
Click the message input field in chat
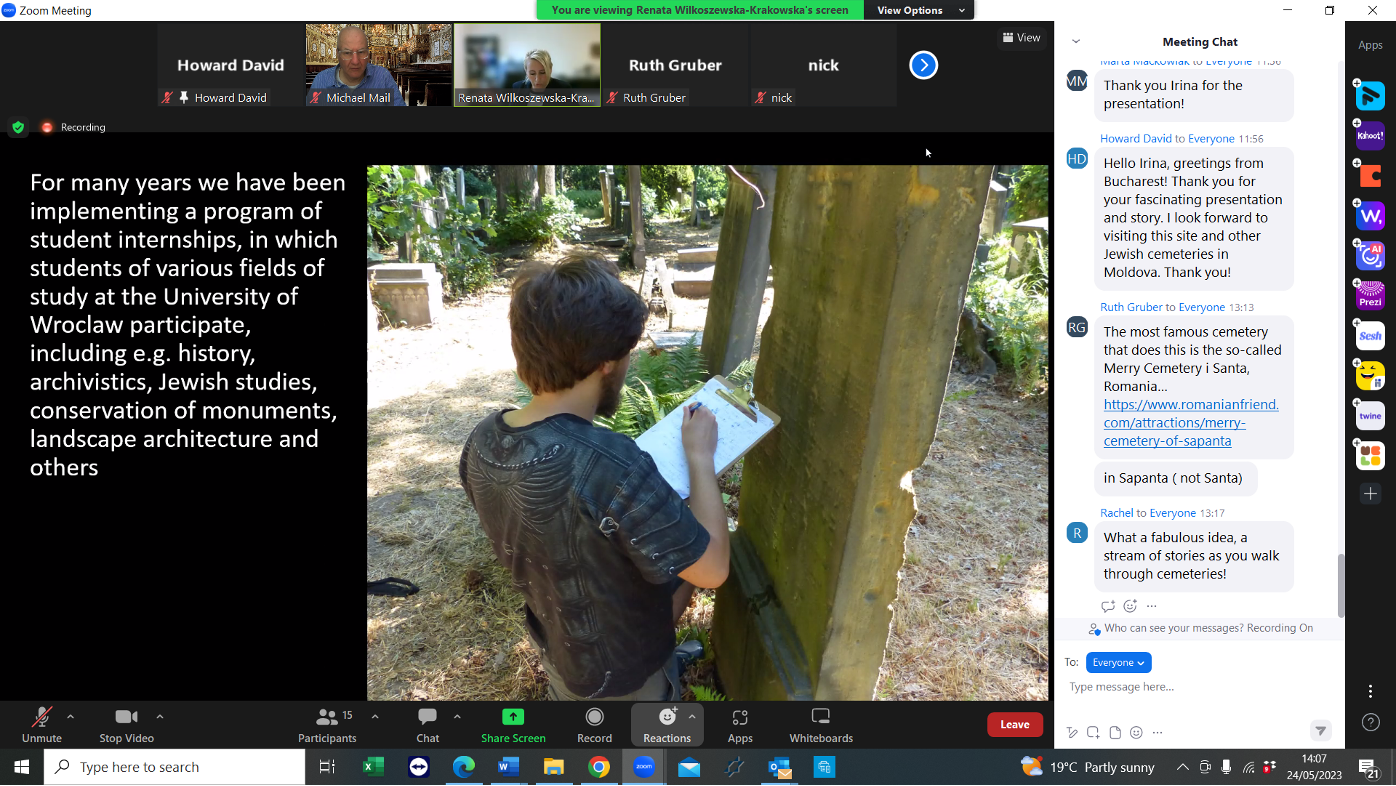point(1180,687)
